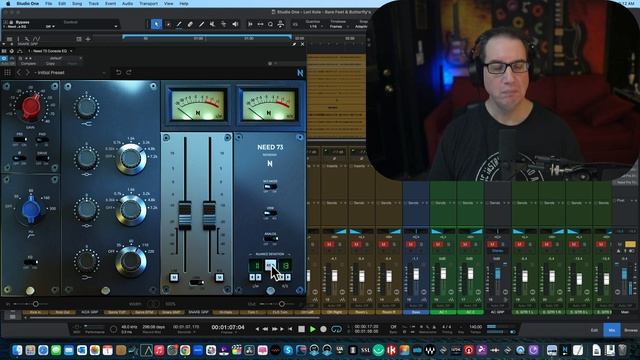Screen dimensions: 640x360
Task: Click the timecode display 00:01:07:04
Action: coord(228,327)
